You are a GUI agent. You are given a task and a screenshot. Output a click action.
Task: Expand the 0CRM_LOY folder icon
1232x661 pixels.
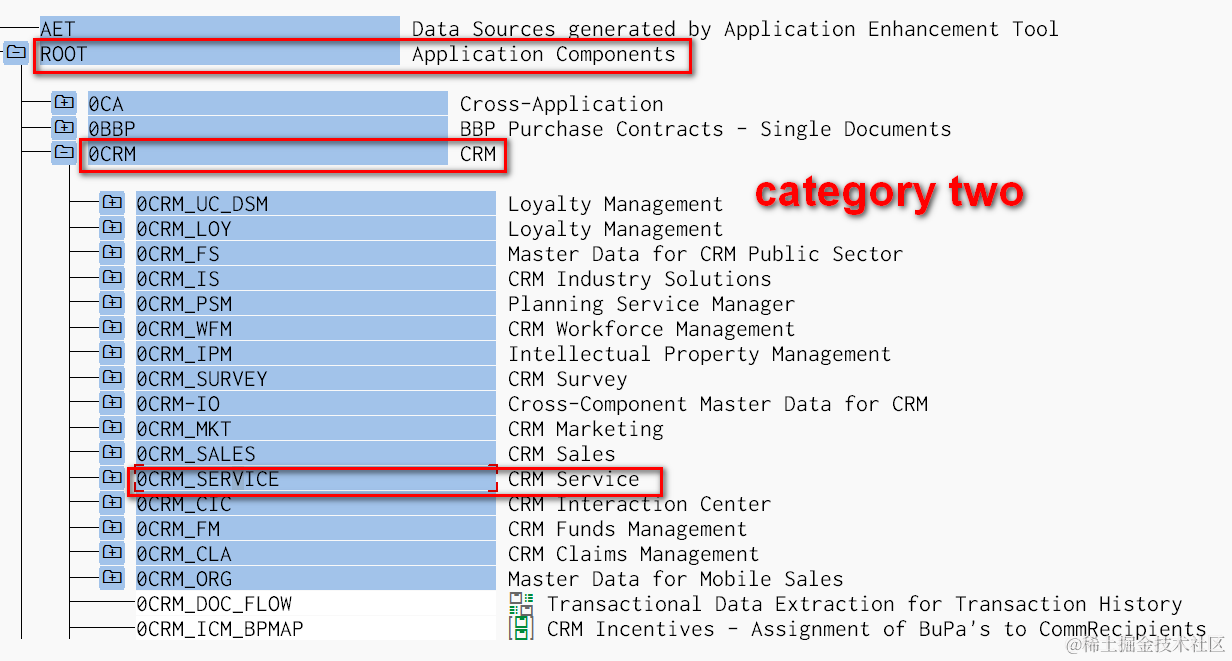tap(112, 228)
